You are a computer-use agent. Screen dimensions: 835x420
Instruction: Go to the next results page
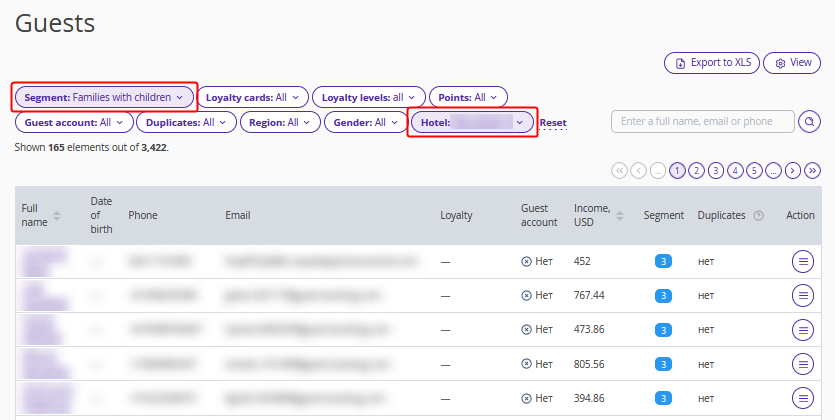click(792, 171)
